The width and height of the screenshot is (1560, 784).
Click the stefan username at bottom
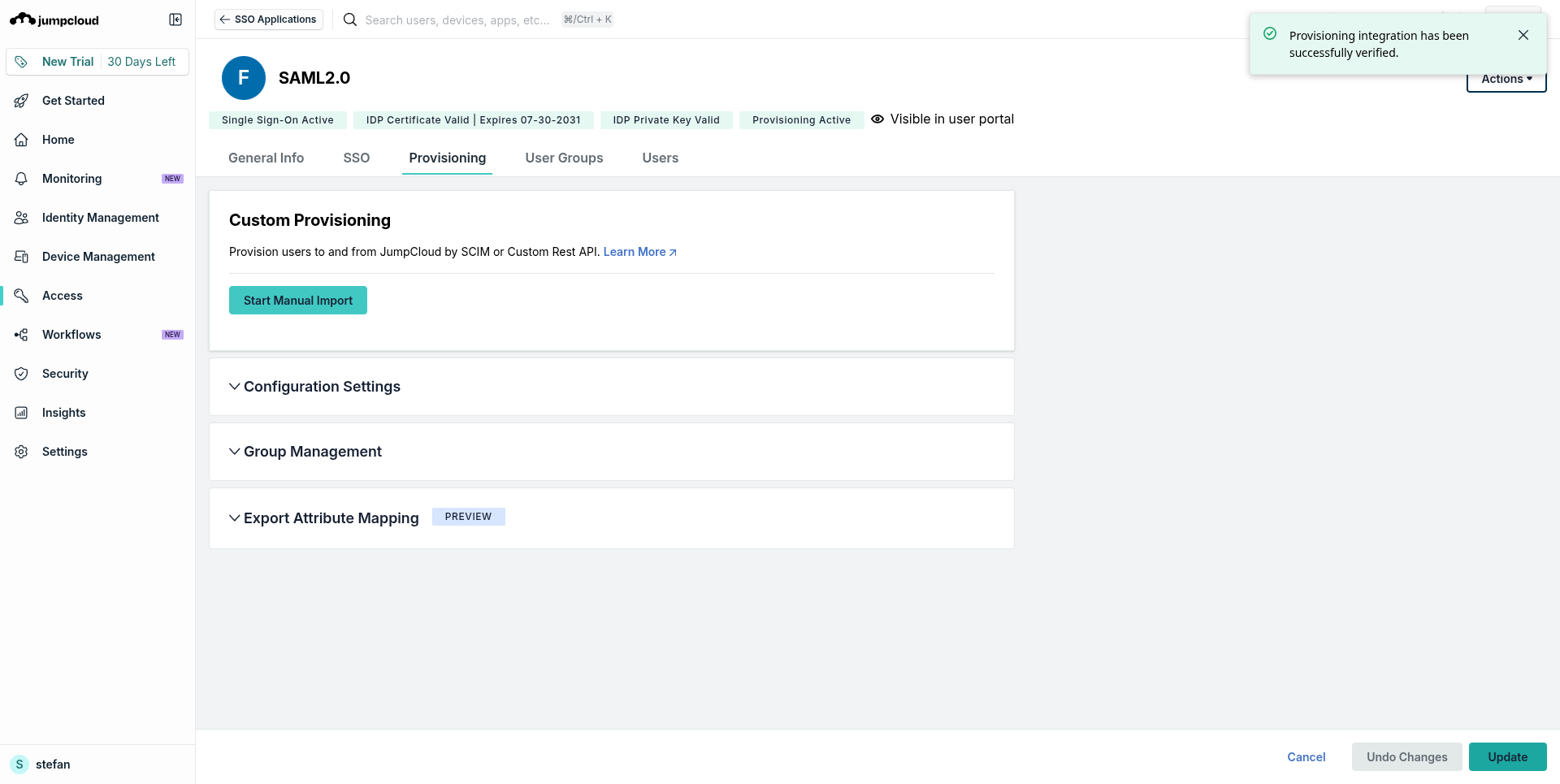coord(53,765)
